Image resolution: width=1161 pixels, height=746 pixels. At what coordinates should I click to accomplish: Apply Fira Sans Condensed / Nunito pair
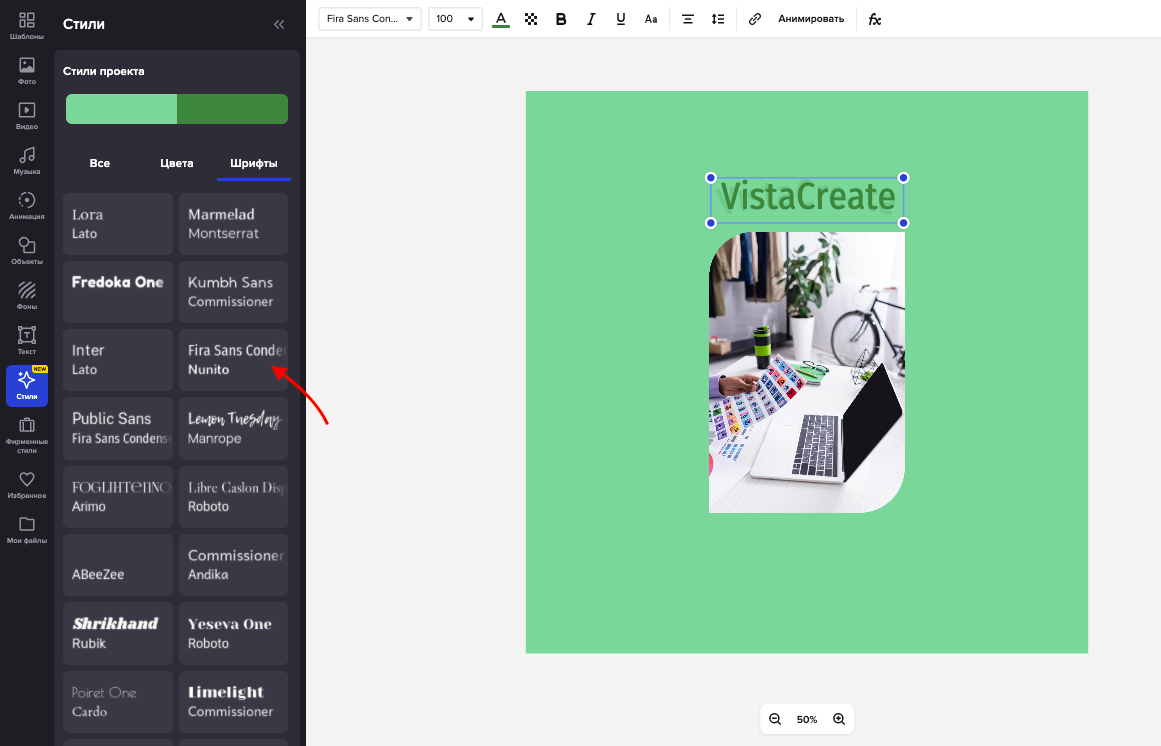[233, 360]
